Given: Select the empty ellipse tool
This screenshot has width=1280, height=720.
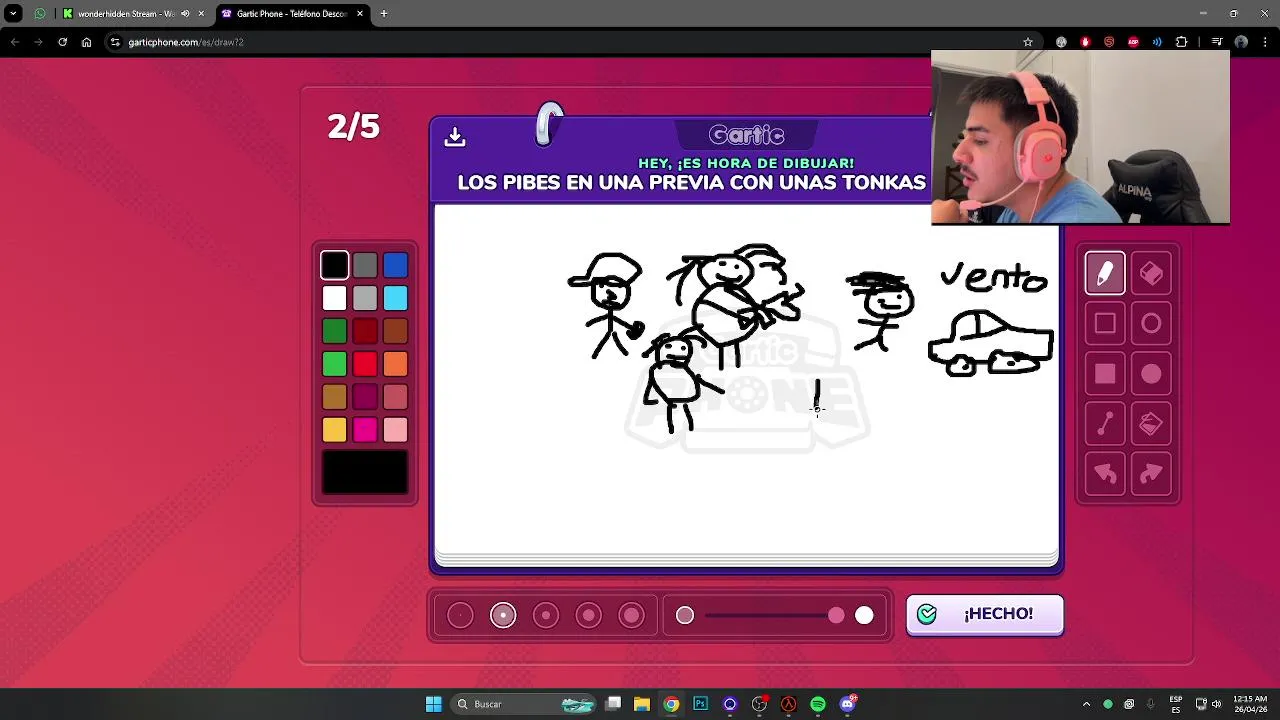Looking at the screenshot, I should point(1151,324).
